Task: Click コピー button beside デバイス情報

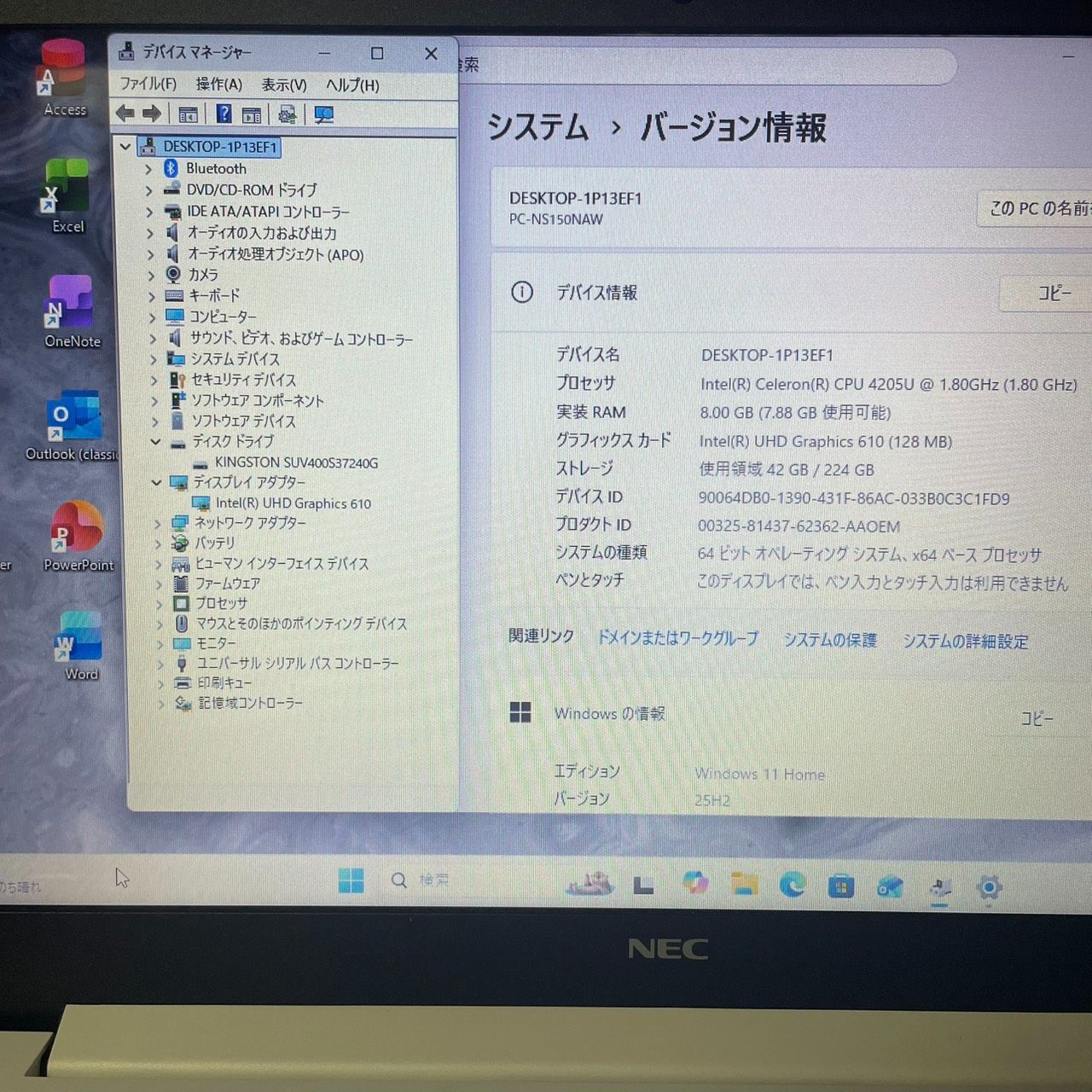Action: pyautogui.click(x=1047, y=293)
